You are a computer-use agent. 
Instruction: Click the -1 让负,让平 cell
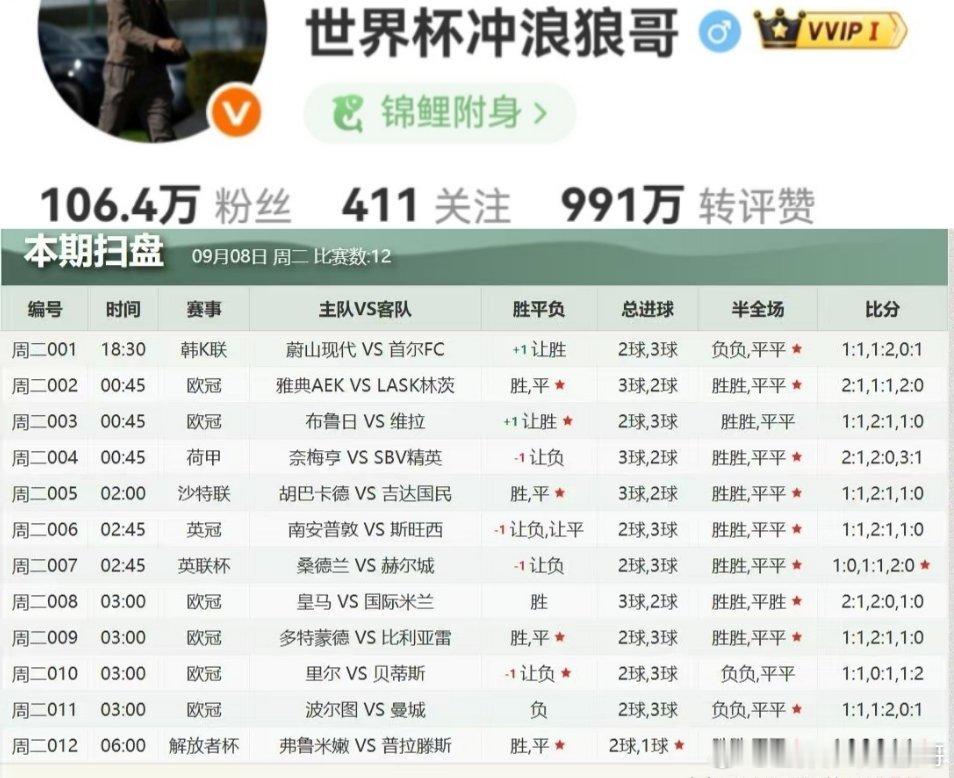point(538,530)
